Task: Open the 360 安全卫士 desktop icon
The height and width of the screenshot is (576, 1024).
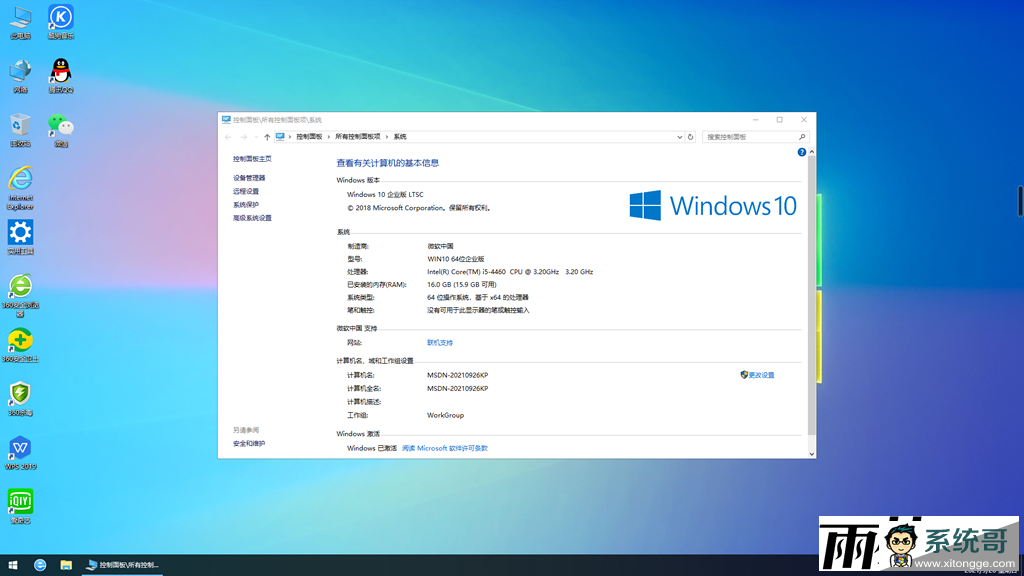Action: 20,345
